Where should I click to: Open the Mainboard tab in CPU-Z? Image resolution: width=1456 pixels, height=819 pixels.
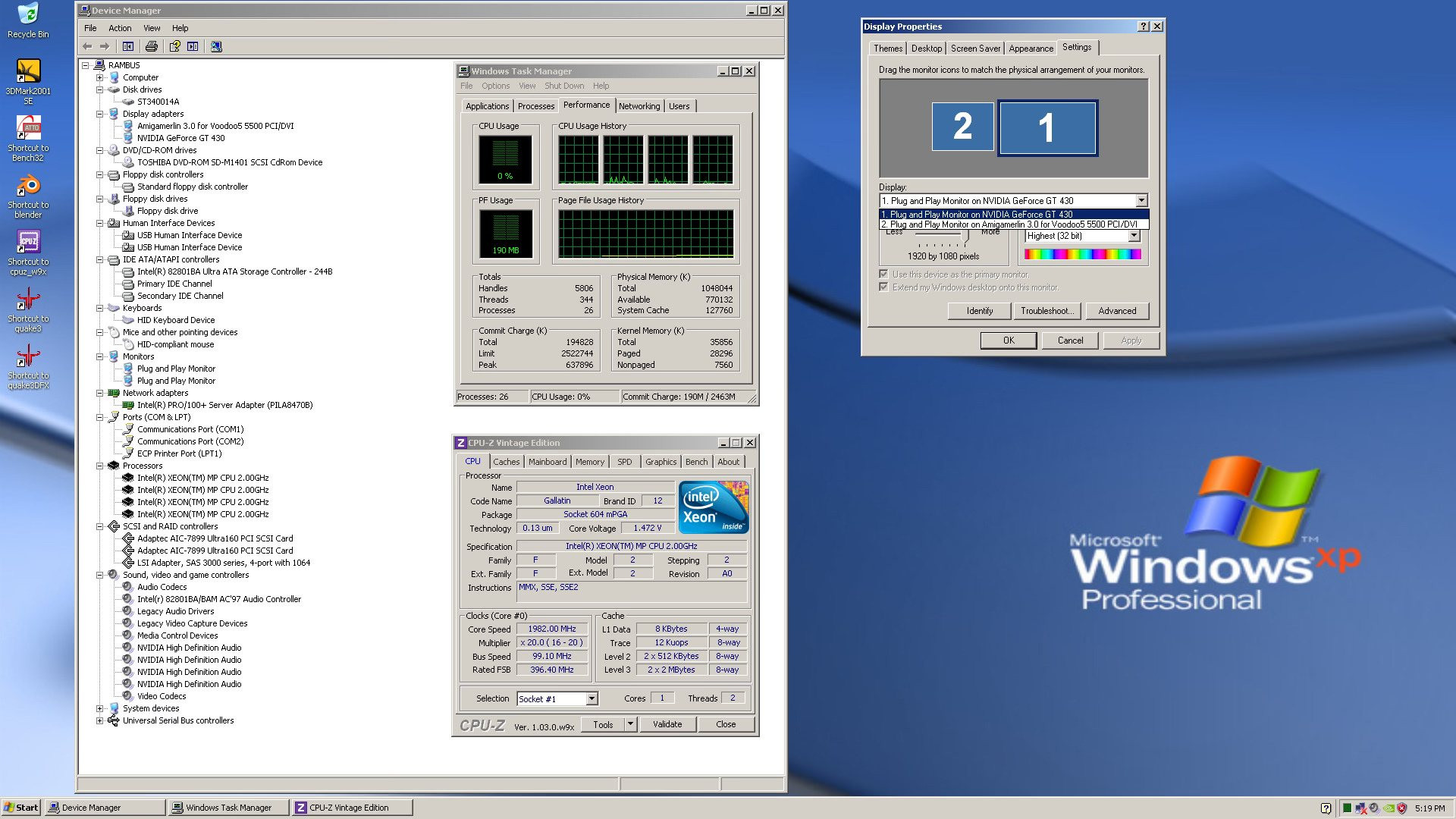547,462
